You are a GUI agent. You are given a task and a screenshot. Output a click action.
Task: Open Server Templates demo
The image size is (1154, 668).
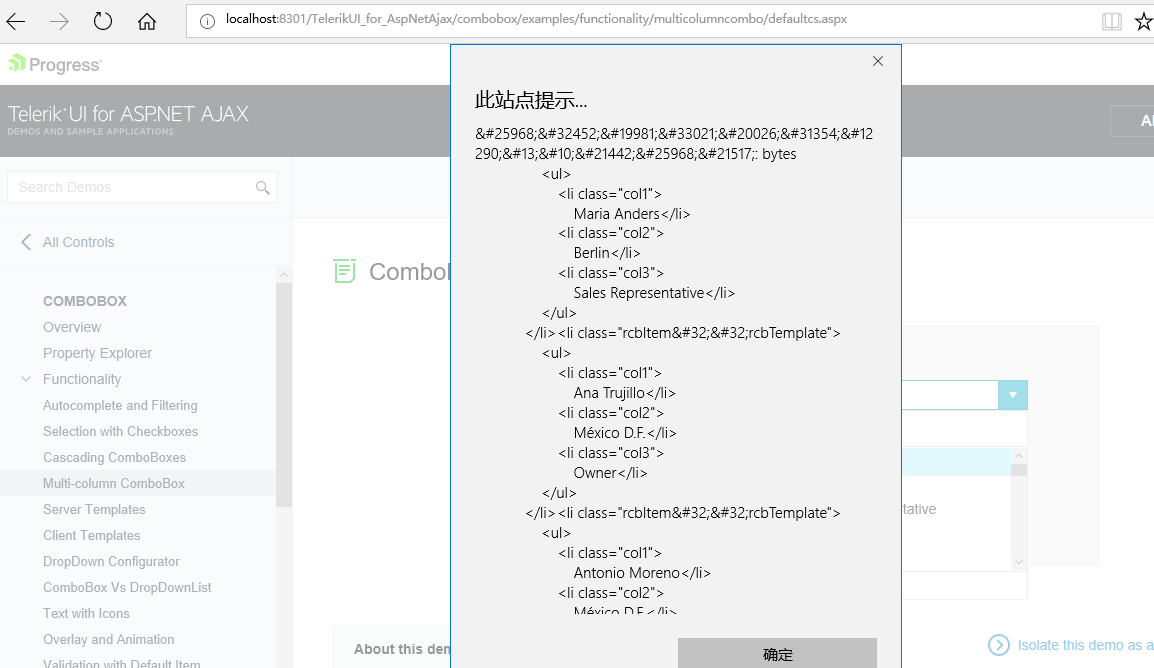point(94,509)
